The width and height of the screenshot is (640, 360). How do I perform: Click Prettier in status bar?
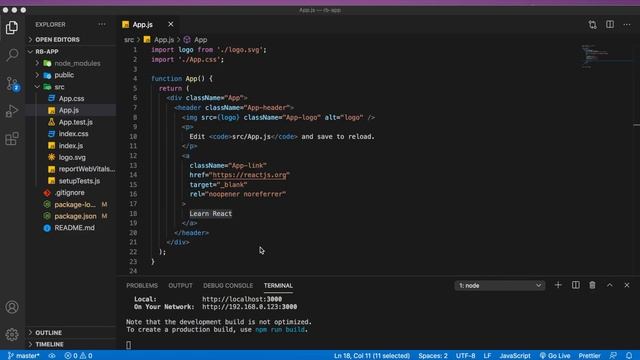[589, 356]
